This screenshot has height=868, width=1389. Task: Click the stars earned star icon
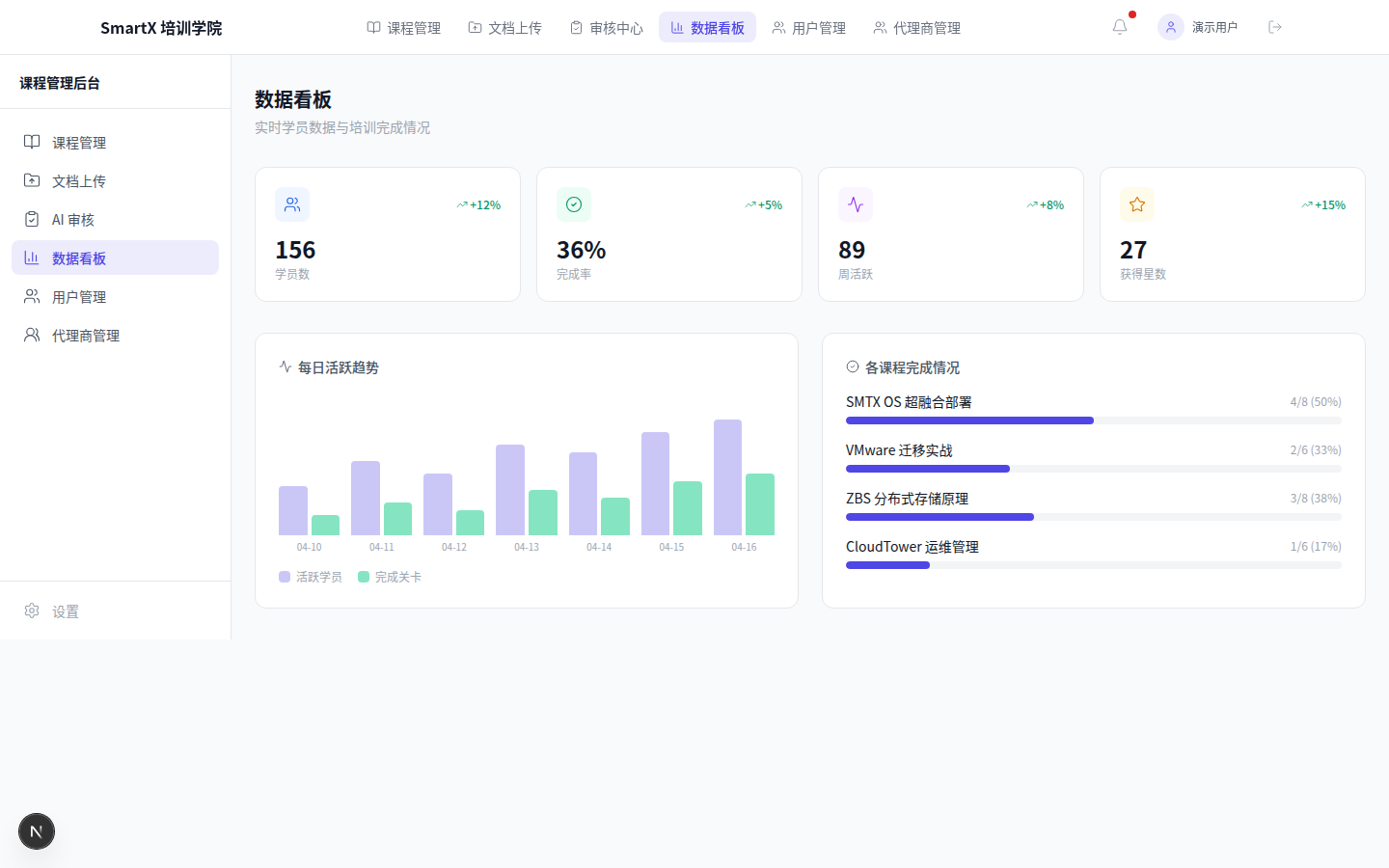pyautogui.click(x=1137, y=204)
